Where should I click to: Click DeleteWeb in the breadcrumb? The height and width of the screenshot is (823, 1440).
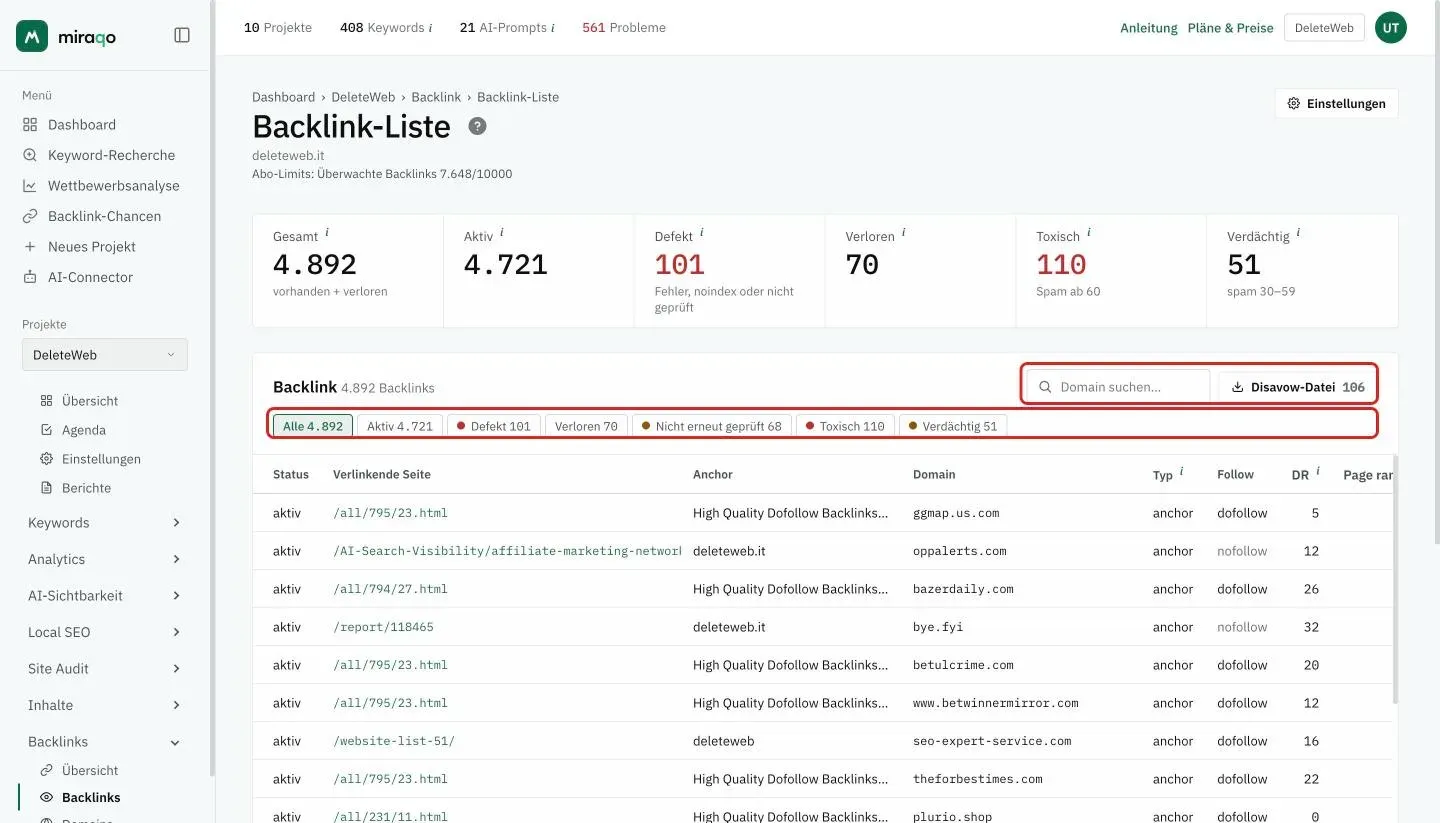tap(363, 97)
